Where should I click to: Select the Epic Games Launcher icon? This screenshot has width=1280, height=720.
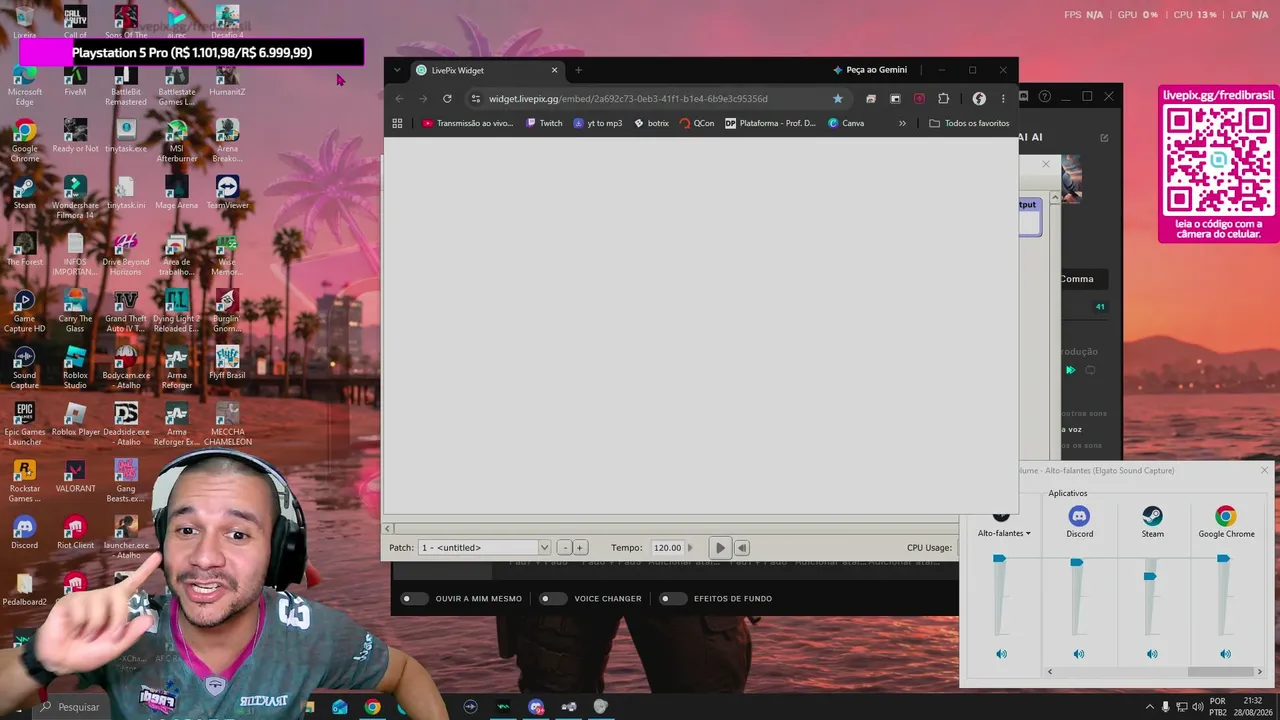(24, 425)
